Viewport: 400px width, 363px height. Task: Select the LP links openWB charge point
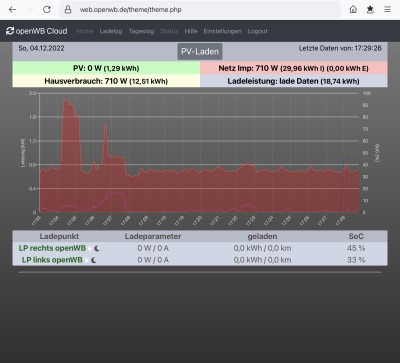(x=52, y=260)
